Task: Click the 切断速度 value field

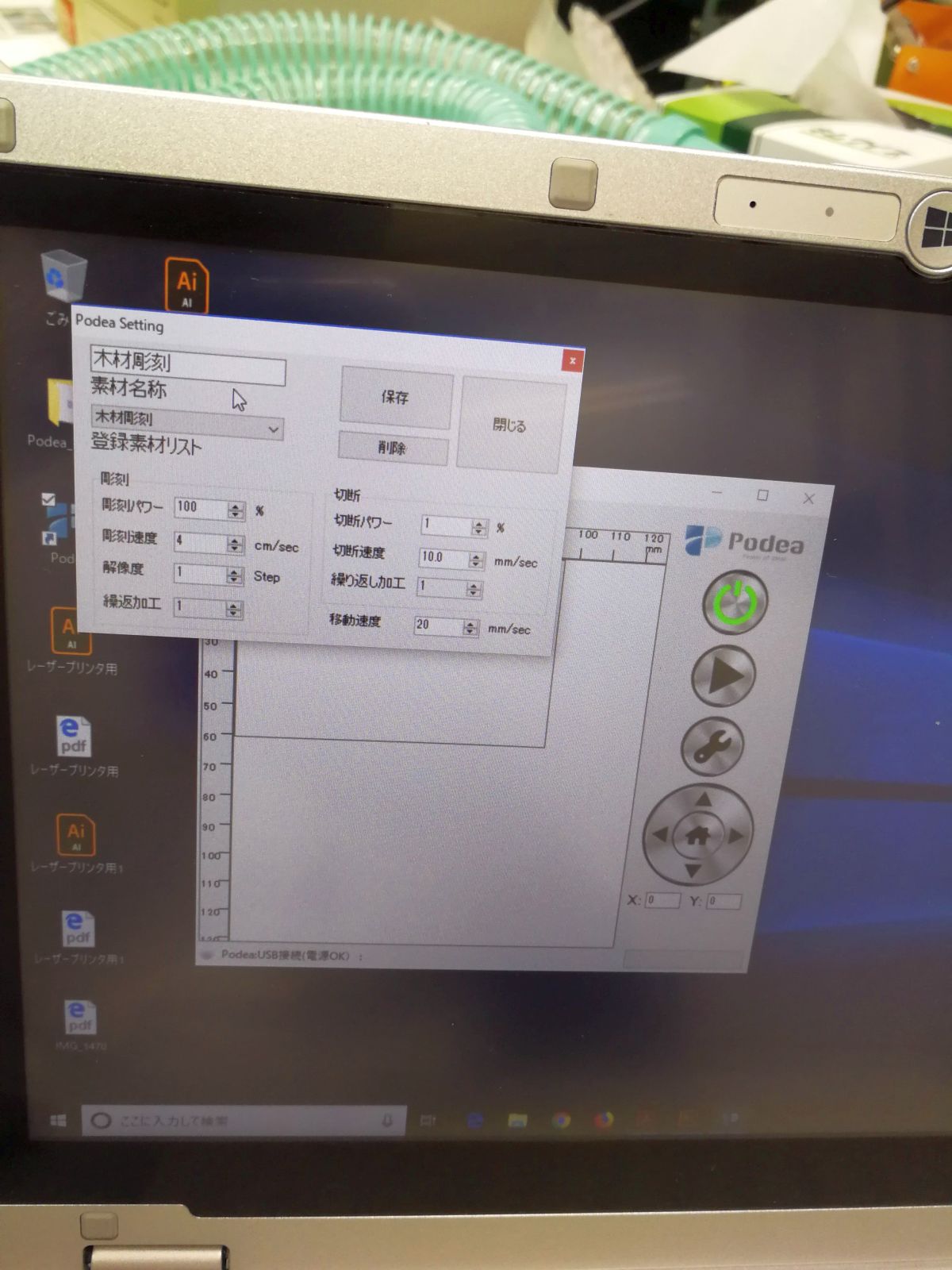Action: tap(444, 558)
